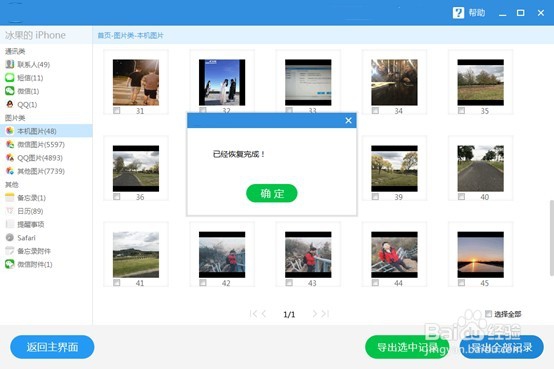Check the box for photo 44
Image resolution: width=554 pixels, height=369 pixels.
(x=375, y=283)
